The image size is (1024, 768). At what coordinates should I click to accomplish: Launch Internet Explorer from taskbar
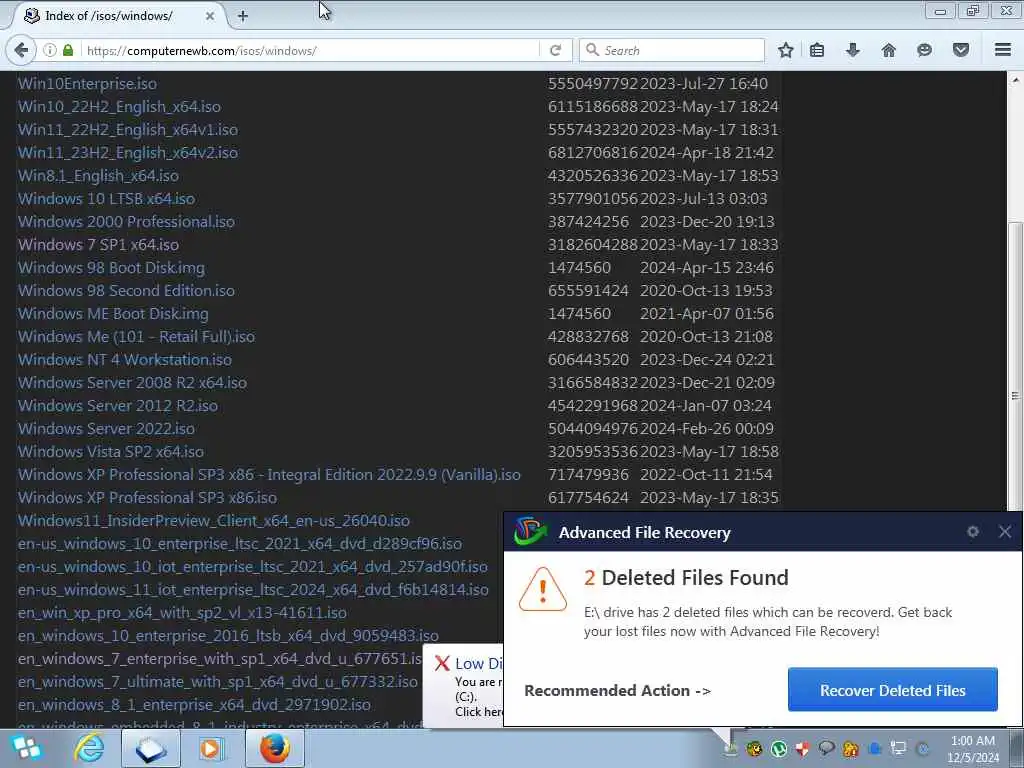tap(89, 748)
